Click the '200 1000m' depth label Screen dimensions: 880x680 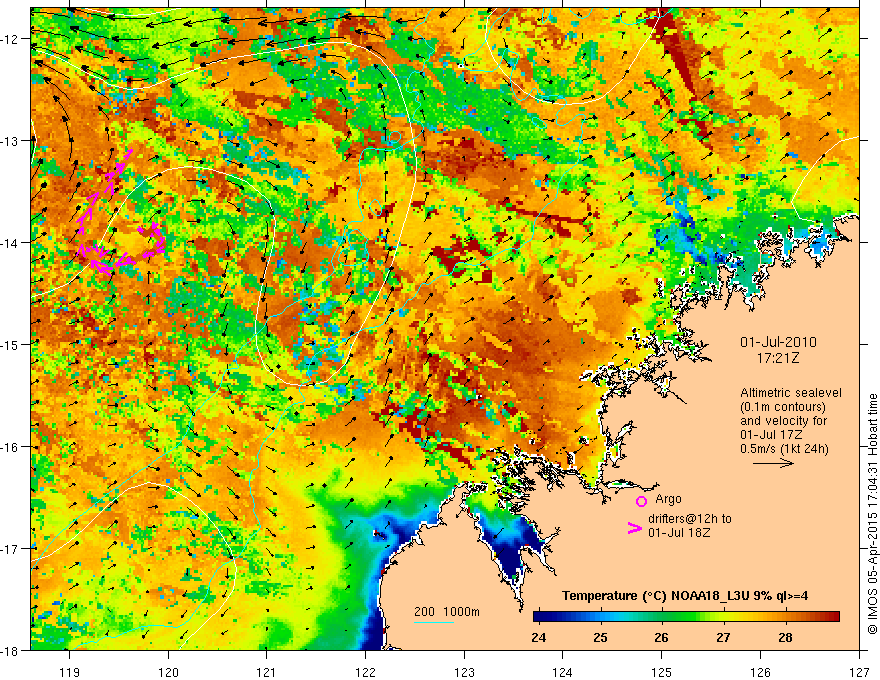click(447, 612)
